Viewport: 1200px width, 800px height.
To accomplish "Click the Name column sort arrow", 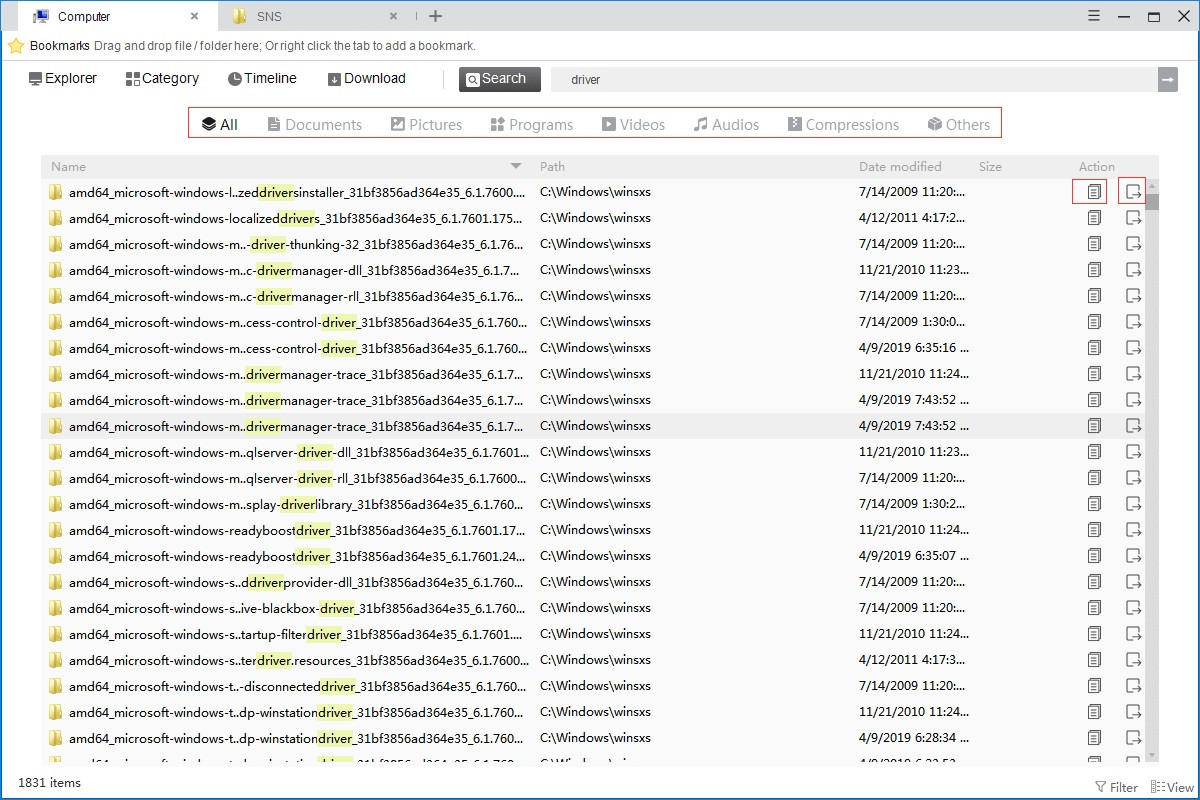I will [x=516, y=166].
